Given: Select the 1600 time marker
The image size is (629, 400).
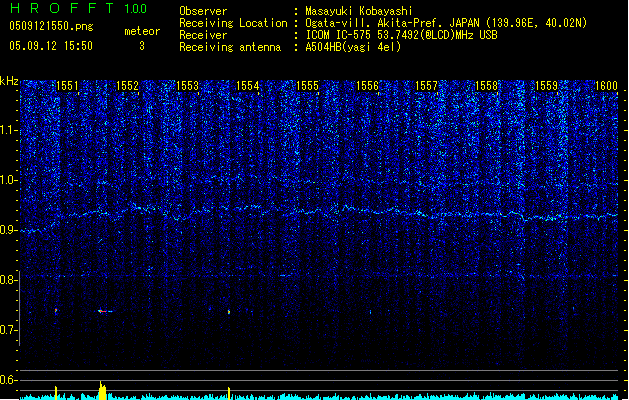Looking at the screenshot, I should [606, 87].
